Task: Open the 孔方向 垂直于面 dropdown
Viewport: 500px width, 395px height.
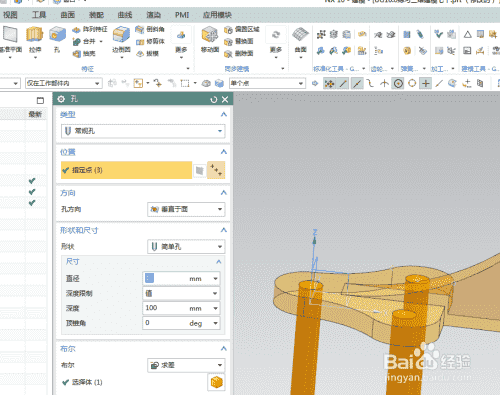Action: point(186,209)
